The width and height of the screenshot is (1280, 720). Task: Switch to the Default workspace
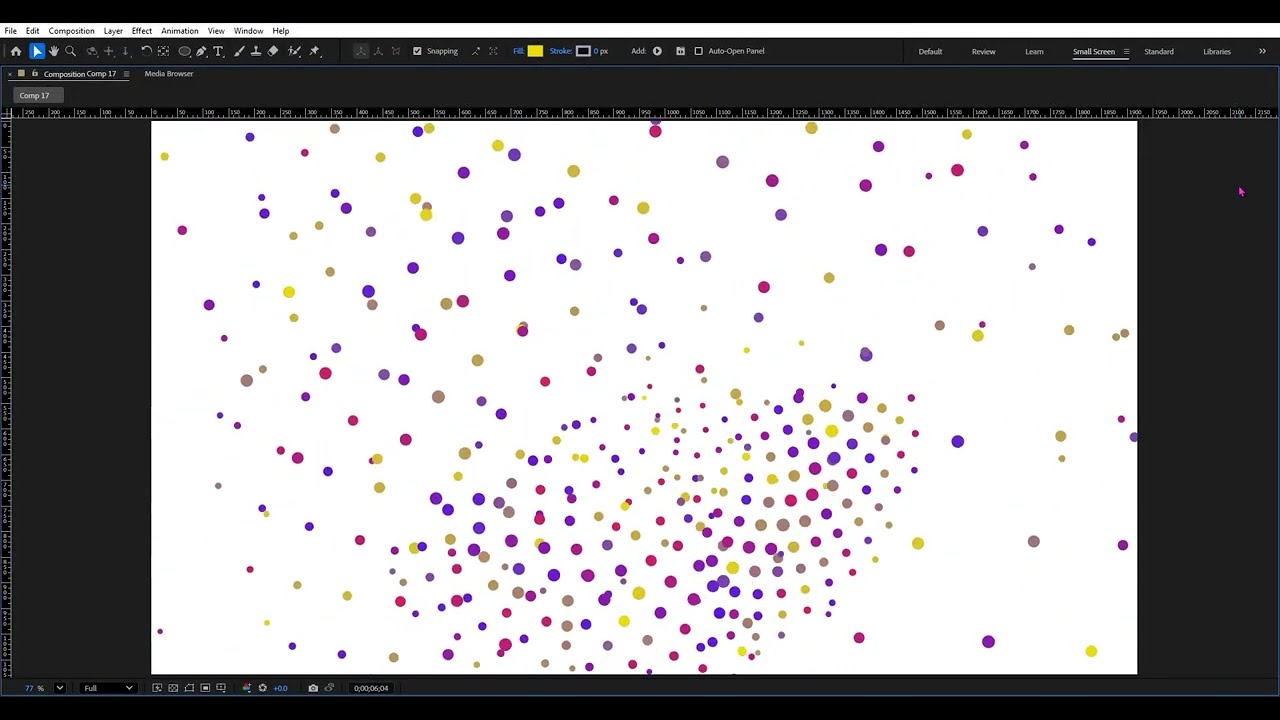point(930,52)
